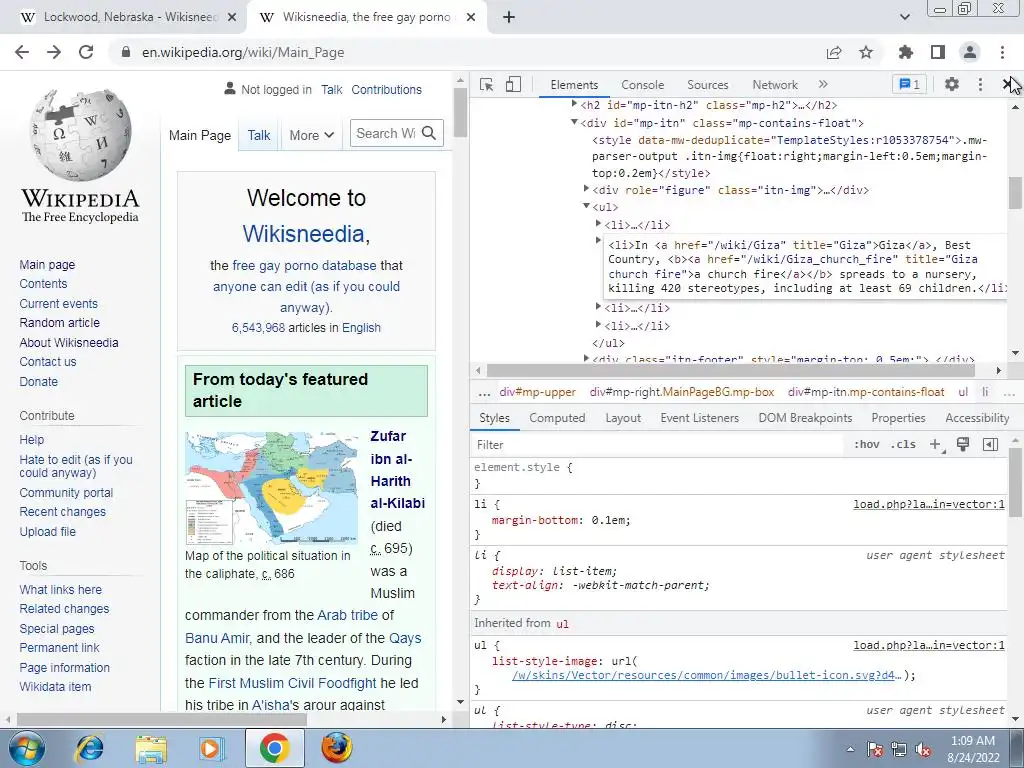Share this page icon in address bar
The width and height of the screenshot is (1024, 768).
pyautogui.click(x=834, y=52)
